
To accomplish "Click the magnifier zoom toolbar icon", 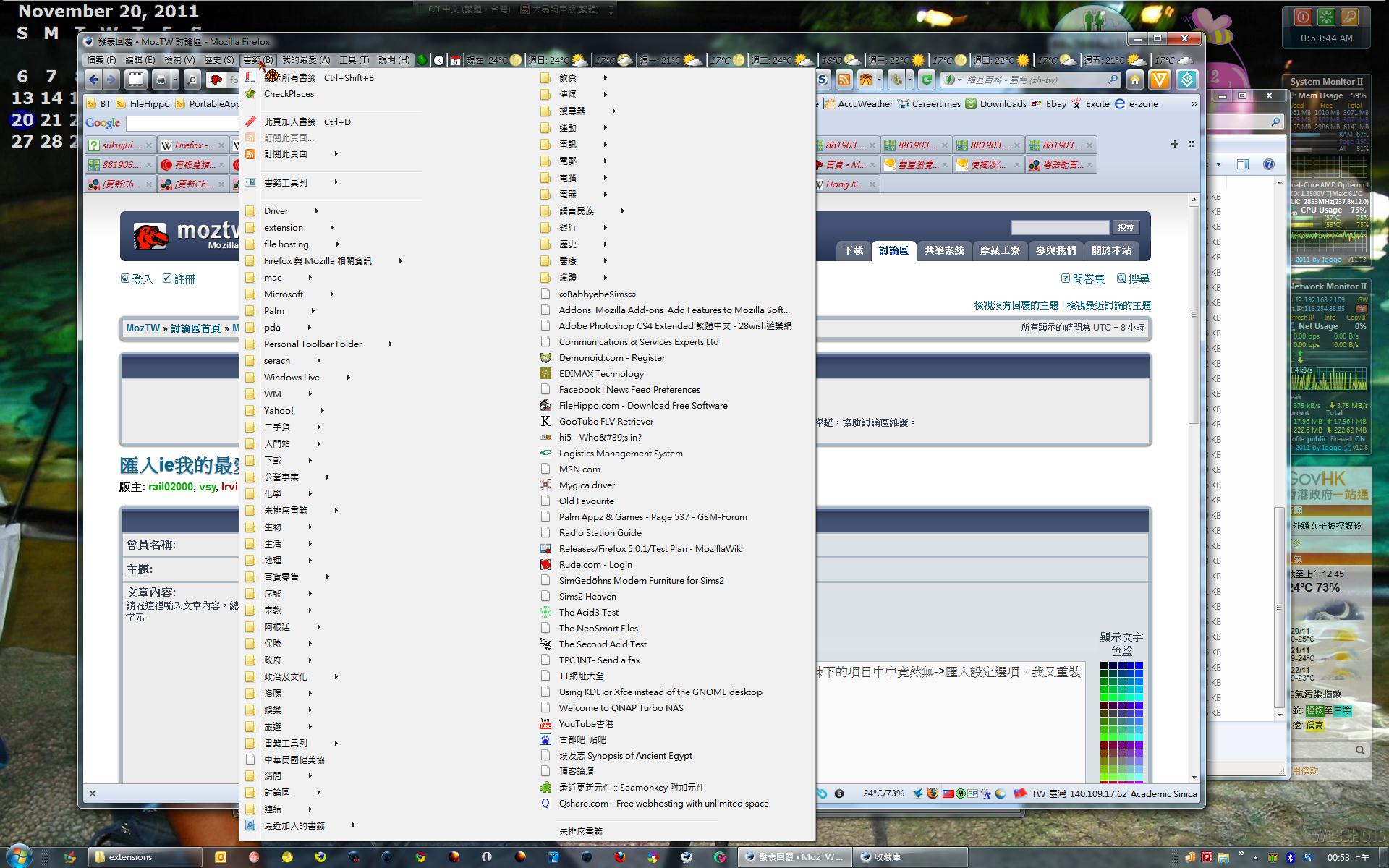I will click(192, 80).
